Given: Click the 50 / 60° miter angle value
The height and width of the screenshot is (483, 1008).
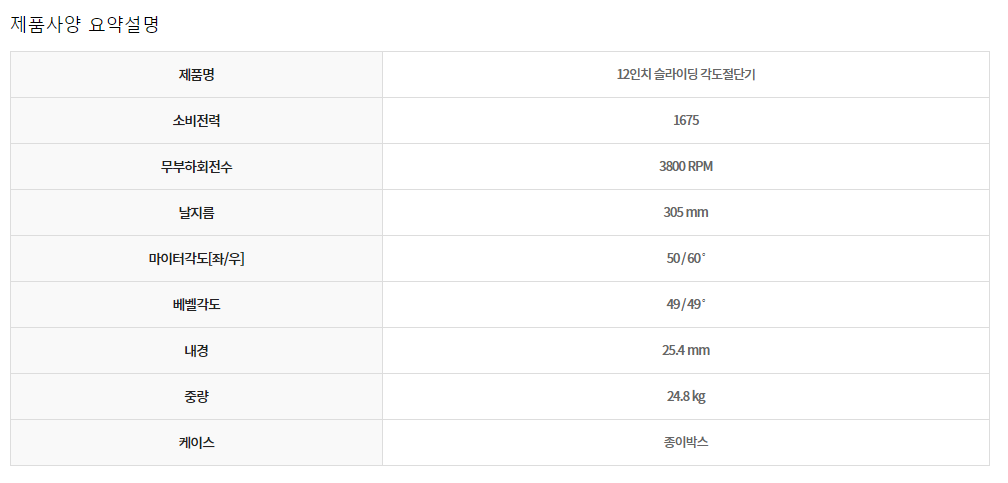Looking at the screenshot, I should point(685,259).
